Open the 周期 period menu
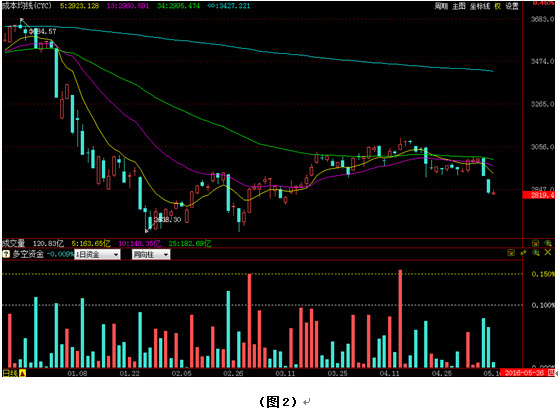The width and height of the screenshot is (558, 418). [x=441, y=6]
